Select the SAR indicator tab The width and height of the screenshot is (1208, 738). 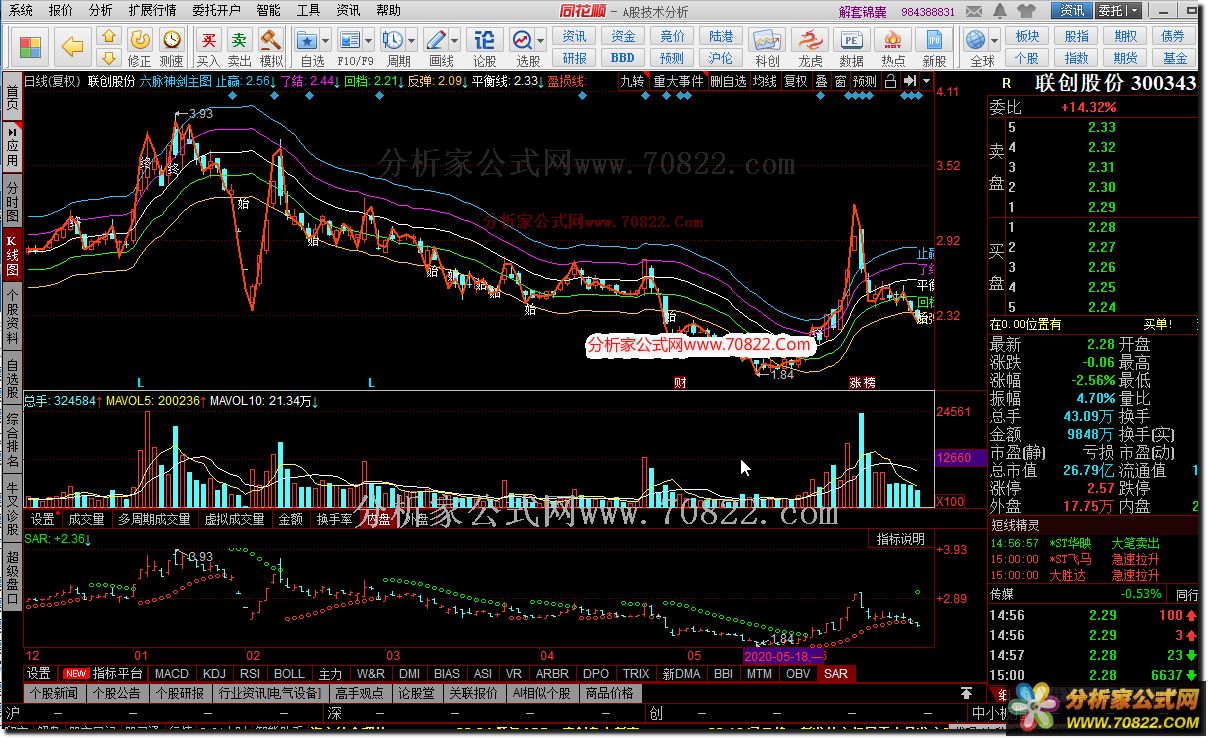(x=836, y=673)
